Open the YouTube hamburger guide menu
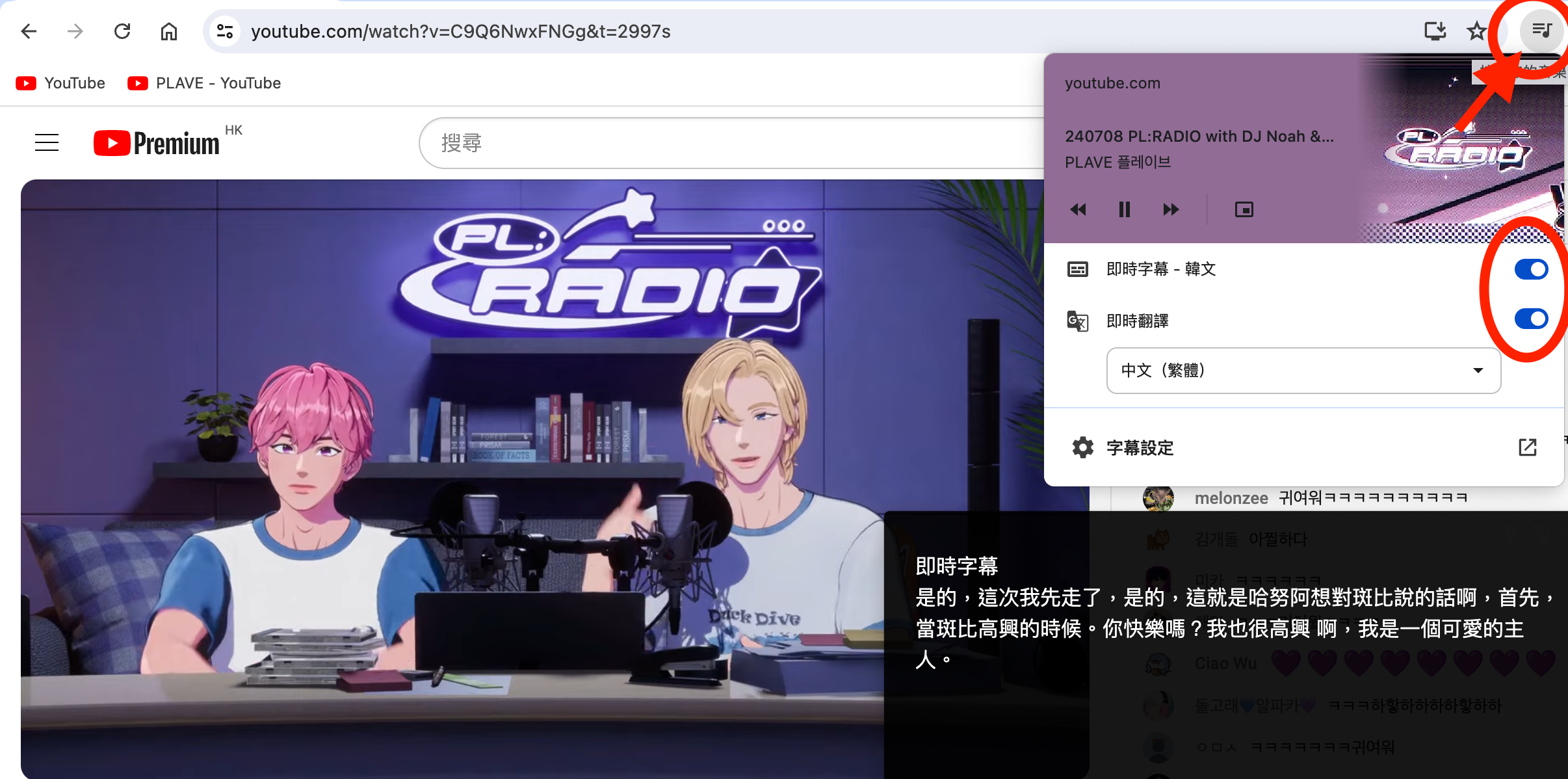1568x779 pixels. pos(47,142)
